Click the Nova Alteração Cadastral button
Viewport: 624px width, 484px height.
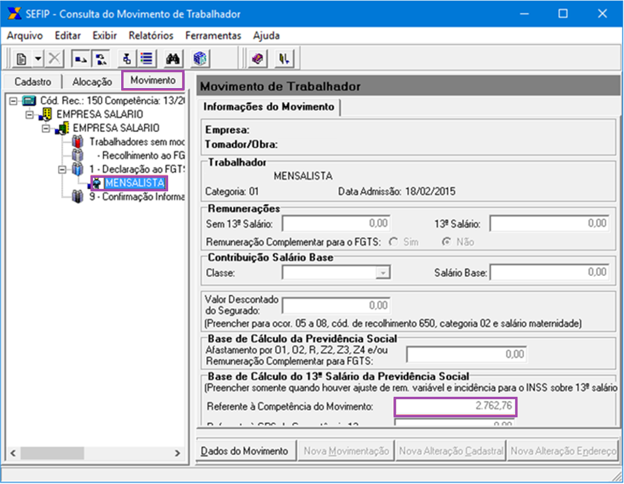451,451
